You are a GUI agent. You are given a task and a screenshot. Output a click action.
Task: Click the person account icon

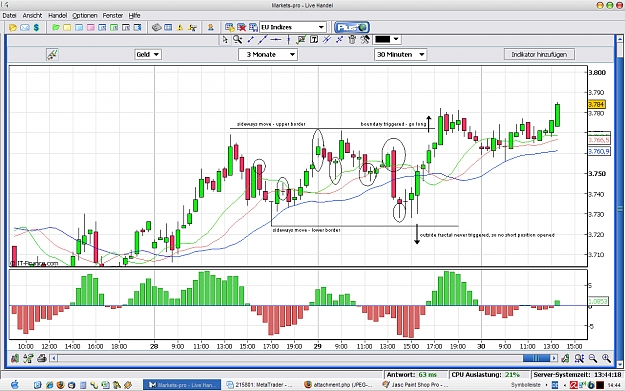tap(210, 28)
